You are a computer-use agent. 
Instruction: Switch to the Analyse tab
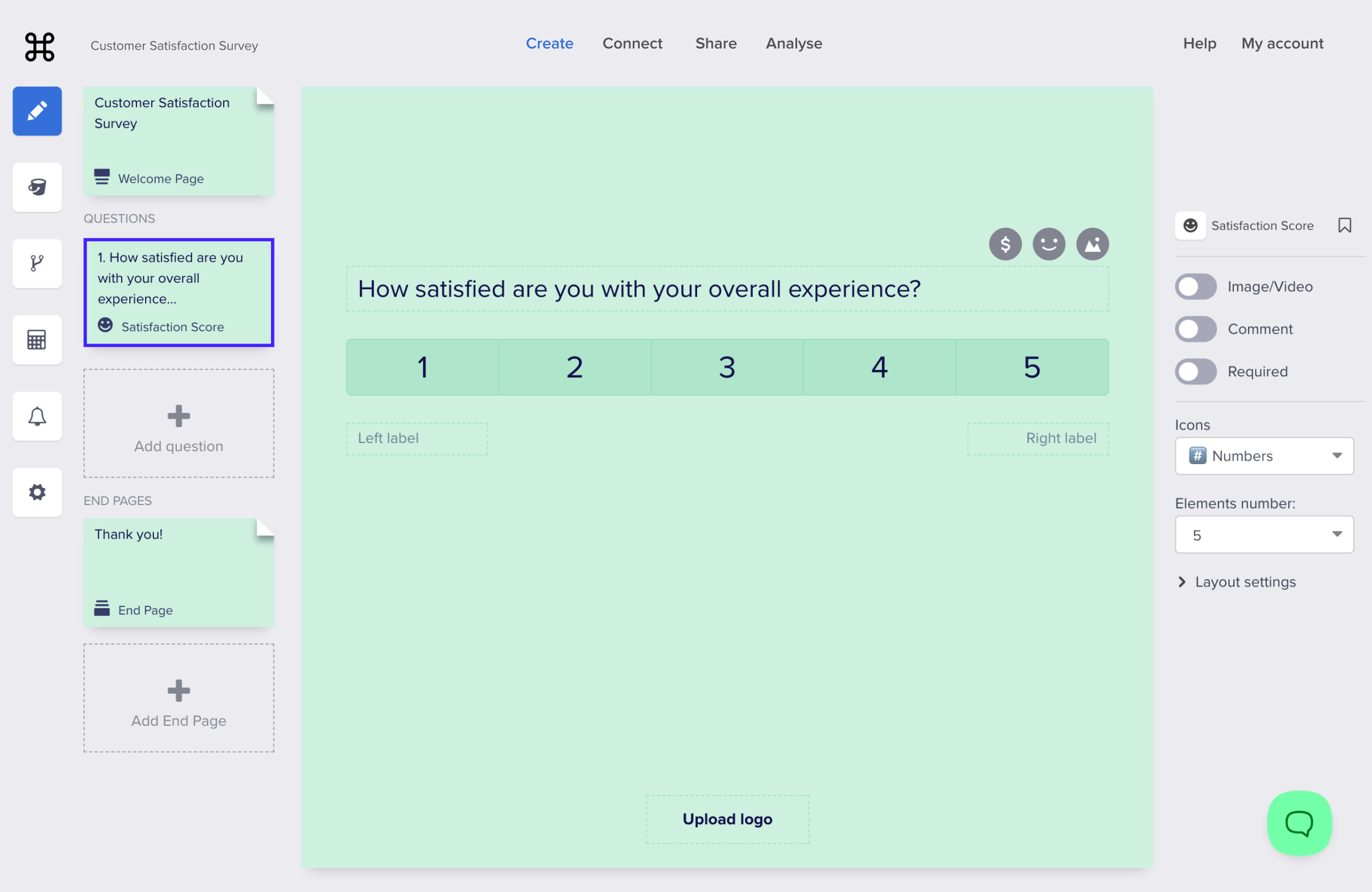pyautogui.click(x=794, y=43)
